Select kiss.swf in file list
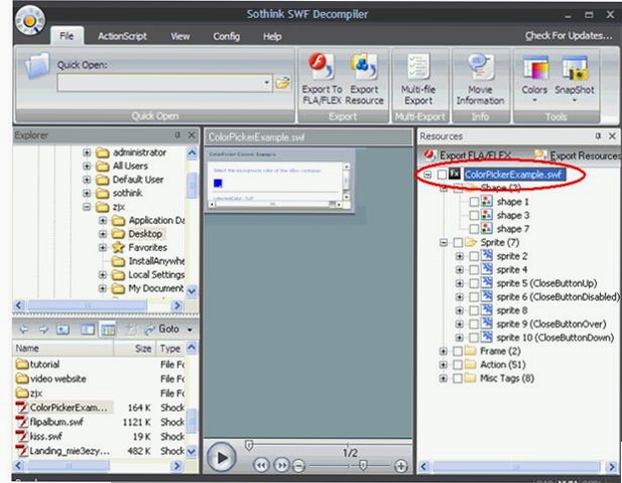The width and height of the screenshot is (622, 483). pos(46,436)
